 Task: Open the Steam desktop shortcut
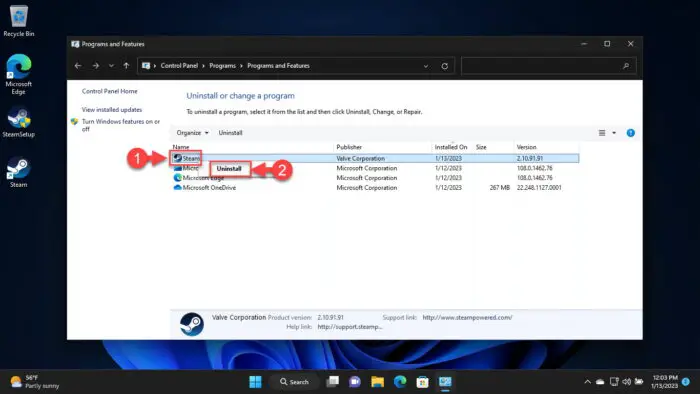click(18, 172)
